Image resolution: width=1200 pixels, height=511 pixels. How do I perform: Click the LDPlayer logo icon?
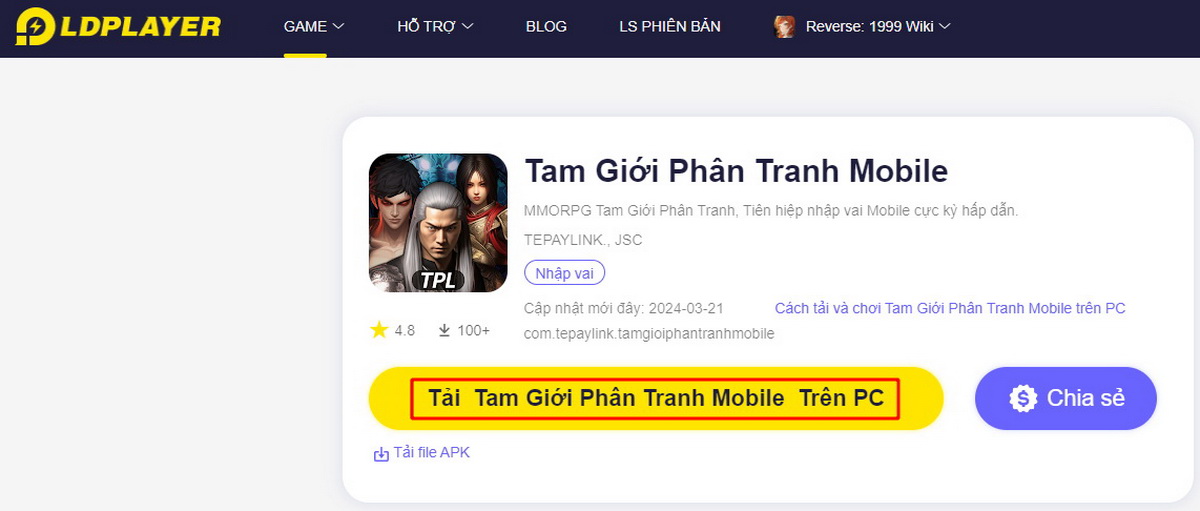(x=37, y=26)
